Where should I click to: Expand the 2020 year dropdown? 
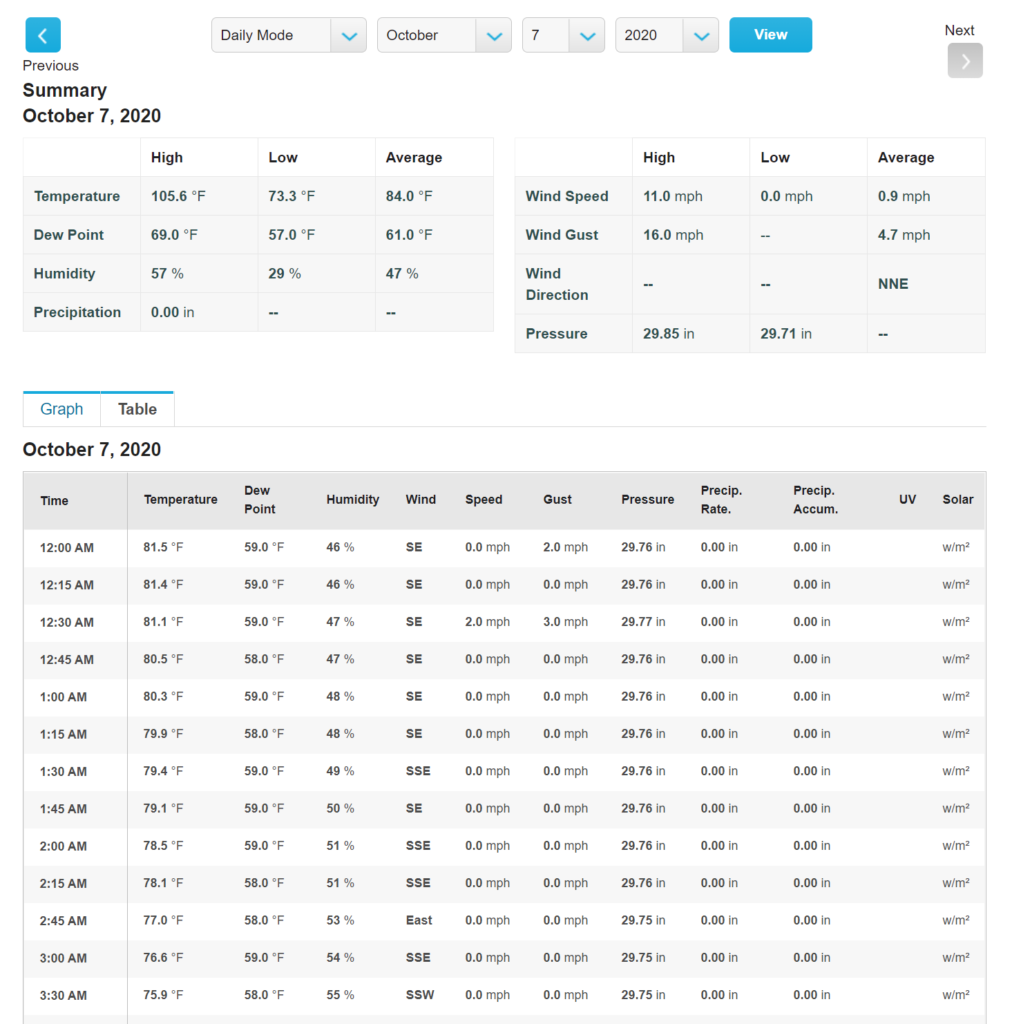click(x=666, y=35)
